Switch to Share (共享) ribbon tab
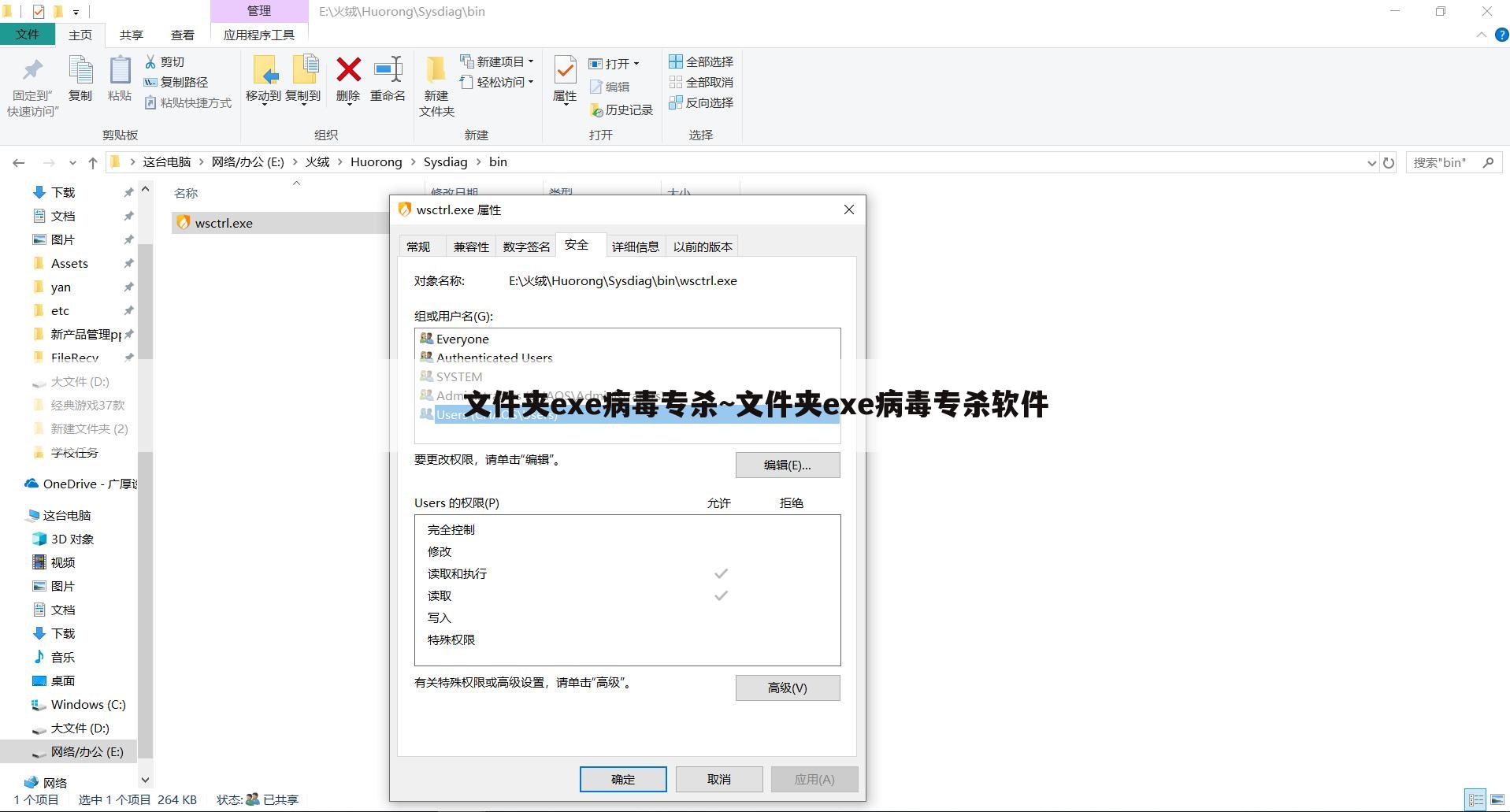Viewport: 1510px width, 812px height. [x=132, y=35]
